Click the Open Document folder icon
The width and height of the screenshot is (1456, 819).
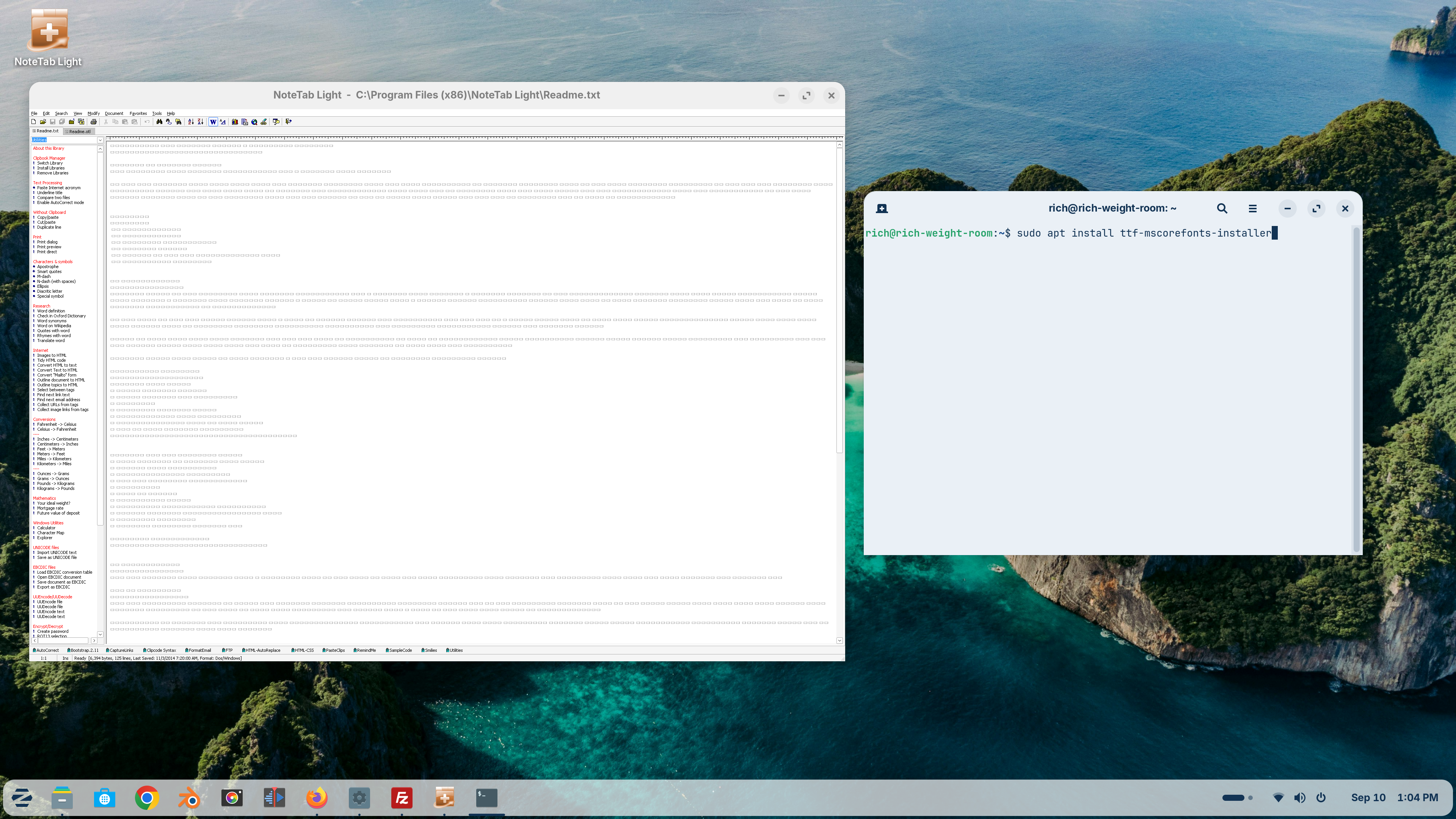[x=43, y=121]
